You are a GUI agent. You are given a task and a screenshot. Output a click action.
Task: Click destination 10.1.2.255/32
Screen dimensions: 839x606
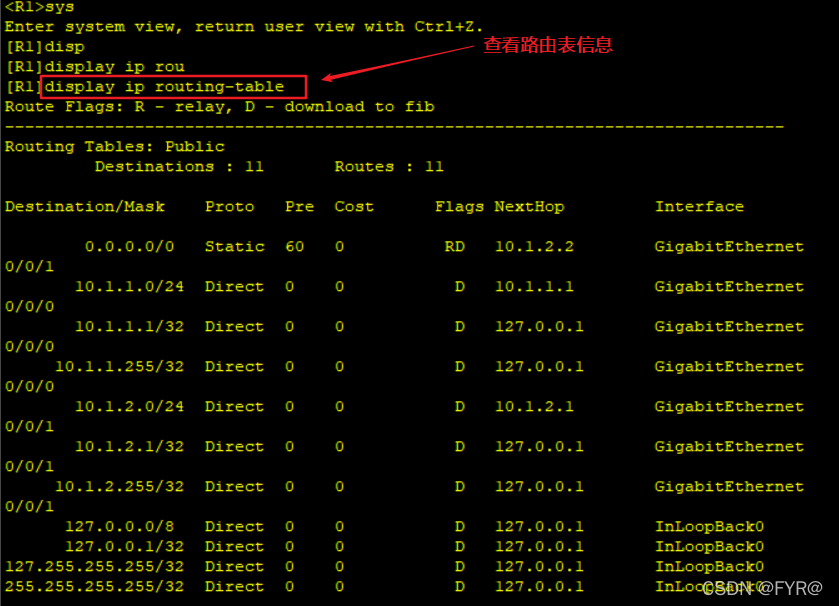click(x=119, y=487)
